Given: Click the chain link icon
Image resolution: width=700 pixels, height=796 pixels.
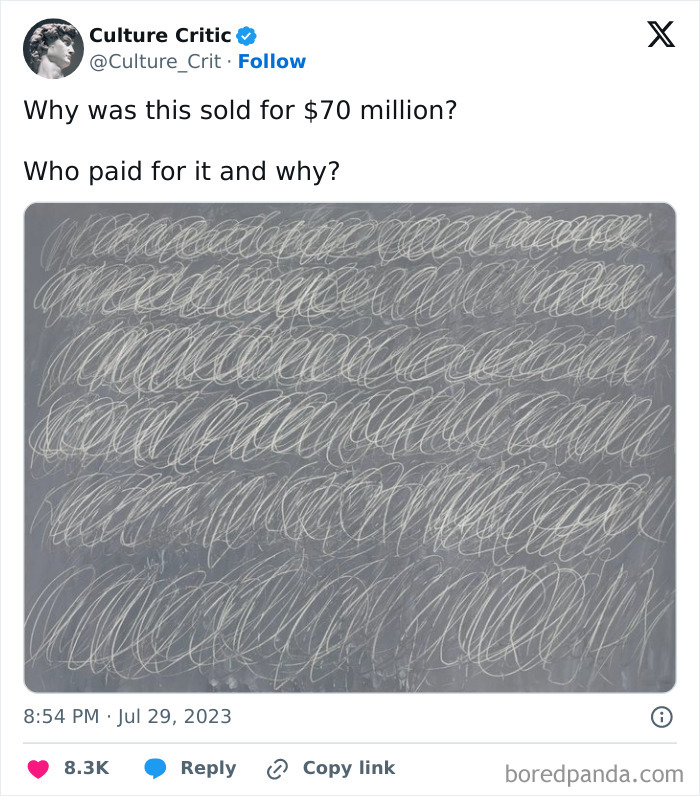Looking at the screenshot, I should 277,769.
